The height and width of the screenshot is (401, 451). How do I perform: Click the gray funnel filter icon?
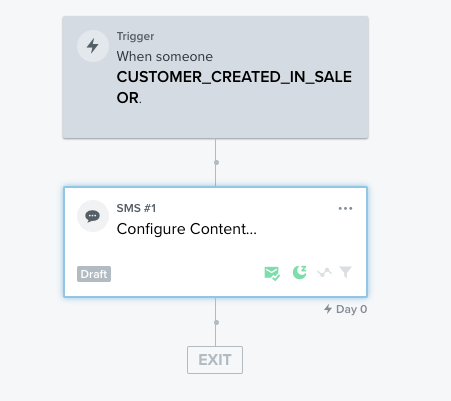346,272
